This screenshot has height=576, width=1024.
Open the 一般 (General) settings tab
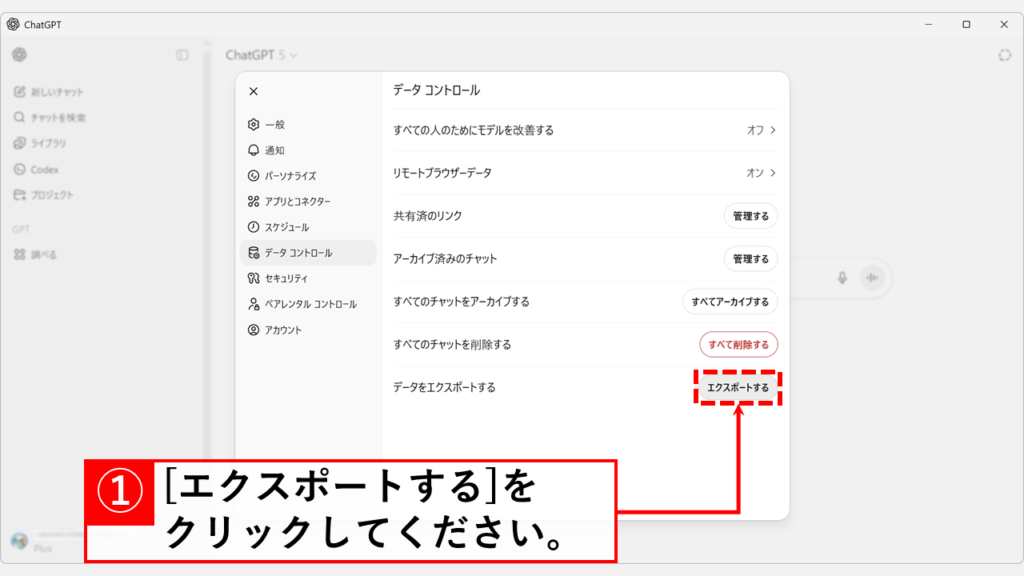[x=274, y=124]
